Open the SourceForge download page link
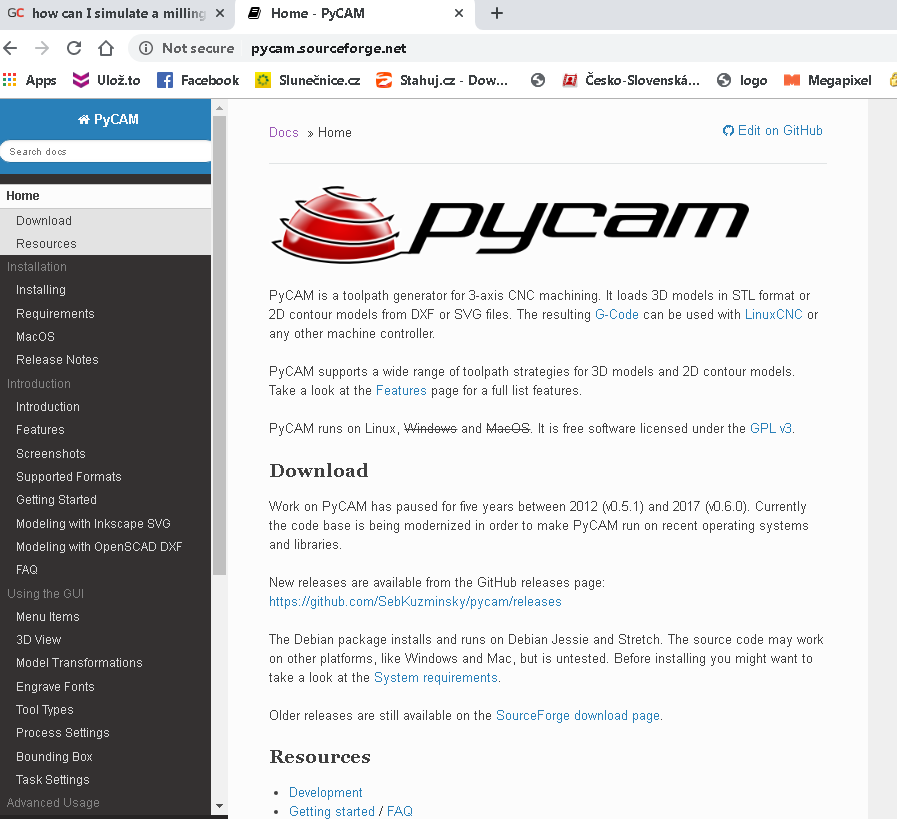Image resolution: width=897 pixels, height=819 pixels. tap(578, 715)
